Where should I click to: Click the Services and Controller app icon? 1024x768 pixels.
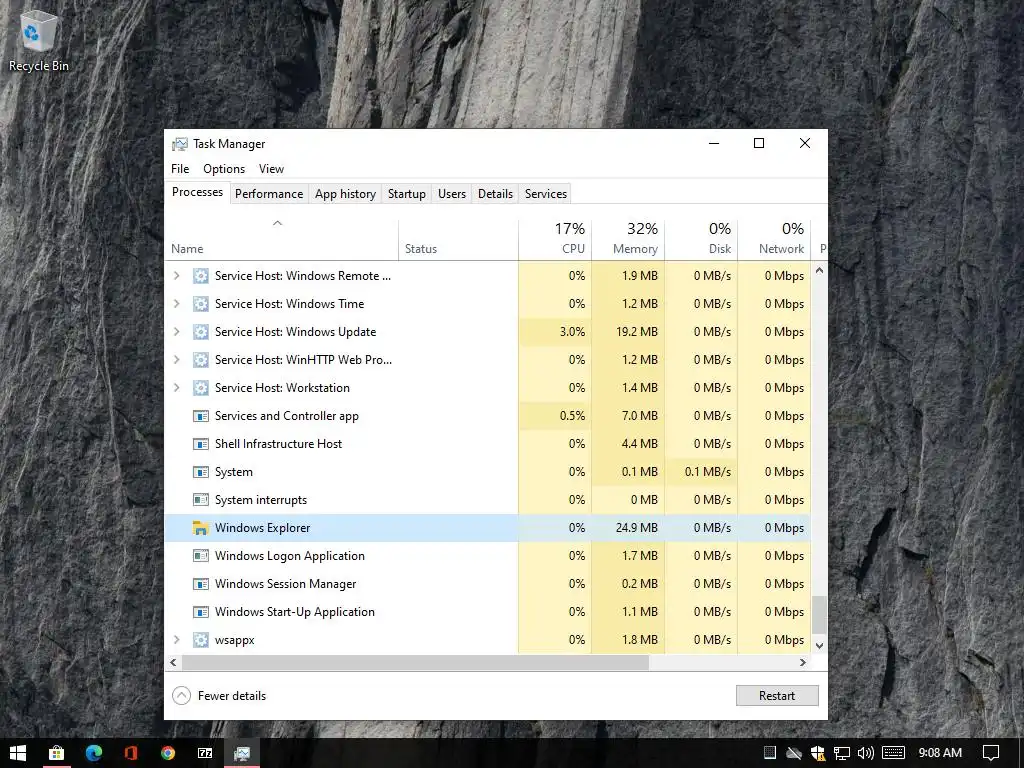200,416
